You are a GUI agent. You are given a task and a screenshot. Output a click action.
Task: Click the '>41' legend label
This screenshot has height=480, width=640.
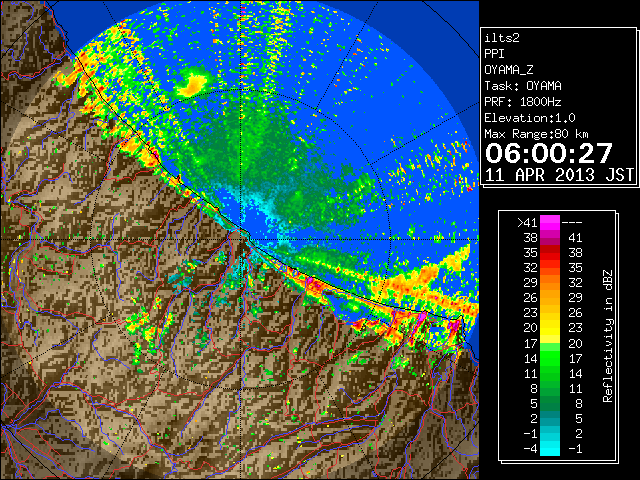coord(527,222)
